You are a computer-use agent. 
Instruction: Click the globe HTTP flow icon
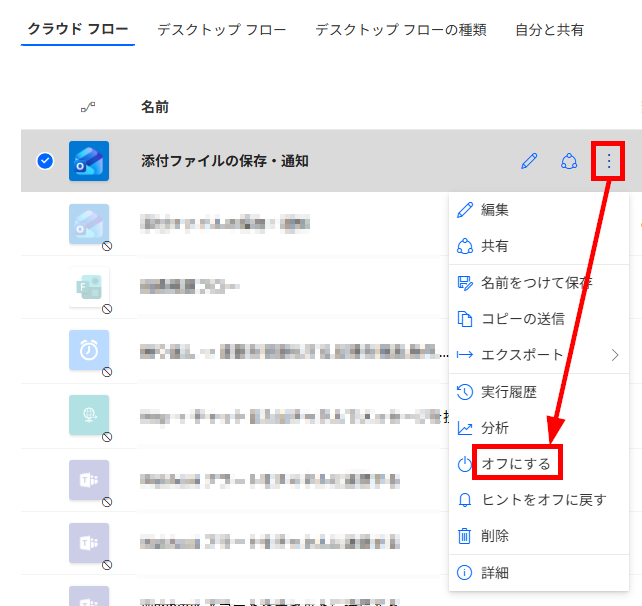click(x=89, y=415)
